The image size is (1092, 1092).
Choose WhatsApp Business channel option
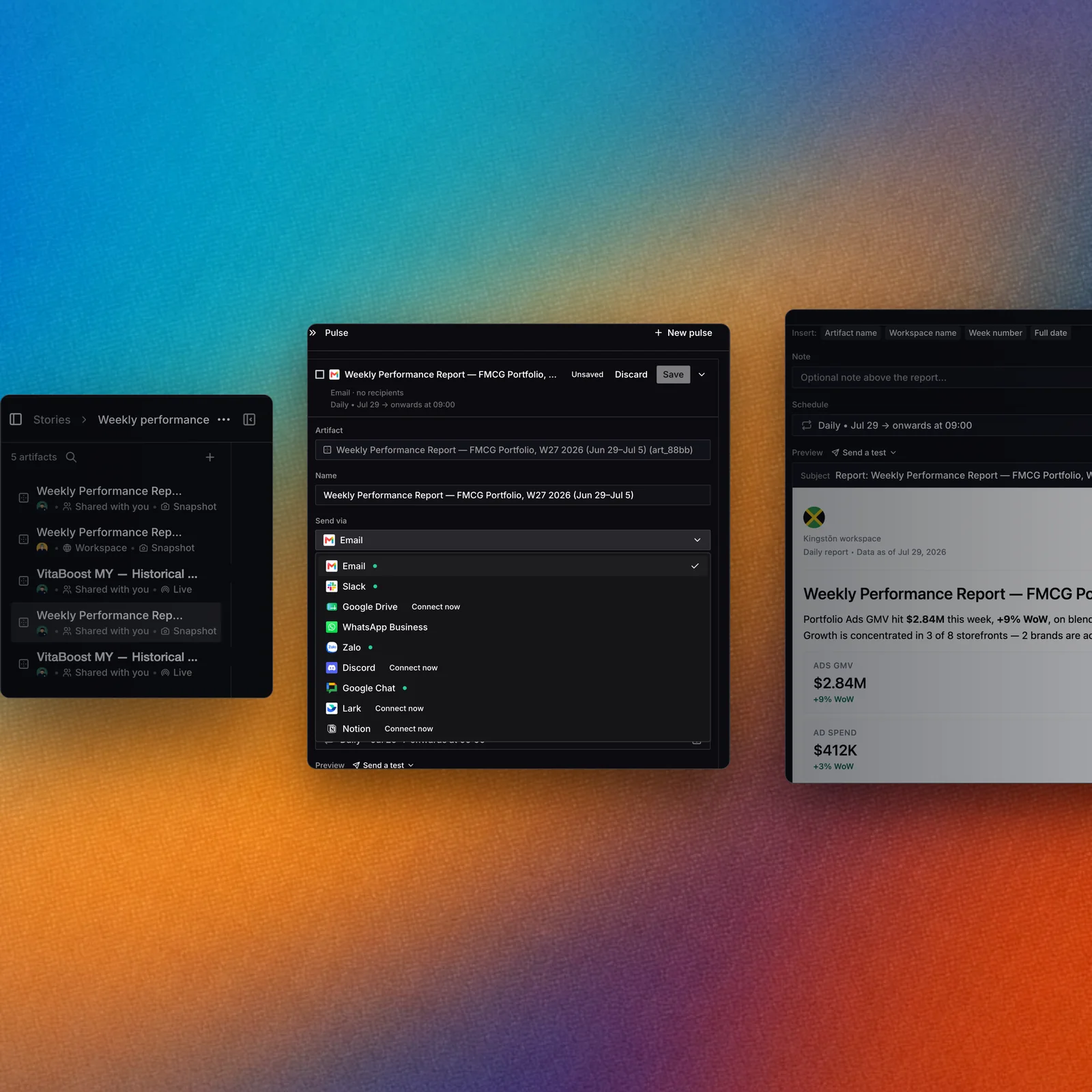point(513,627)
